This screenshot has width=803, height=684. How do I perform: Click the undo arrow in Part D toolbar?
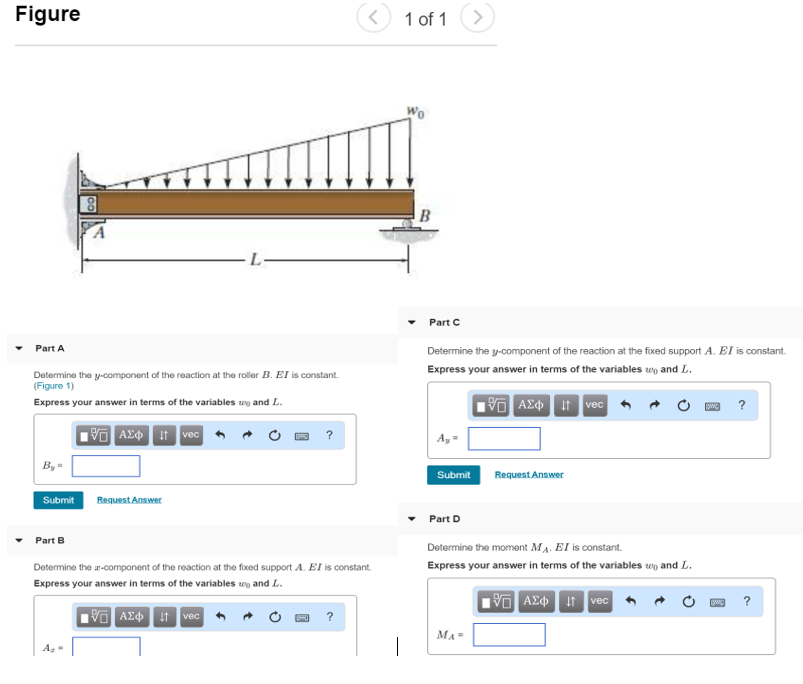click(x=629, y=601)
